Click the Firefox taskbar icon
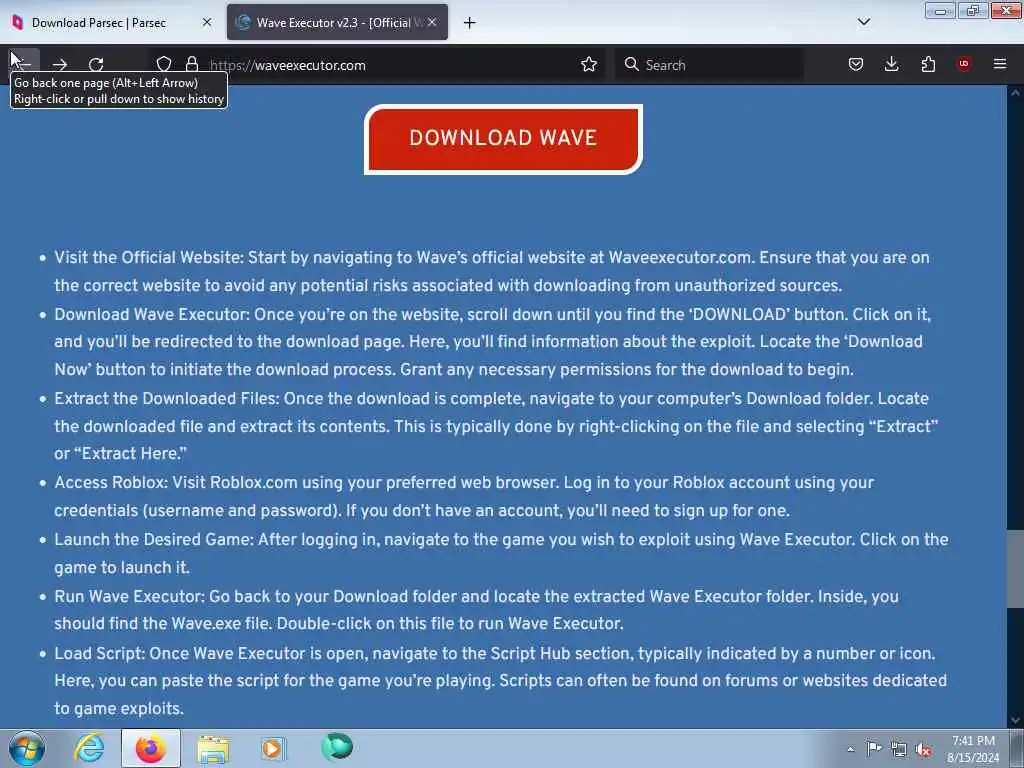The width and height of the screenshot is (1024, 768). coord(151,748)
